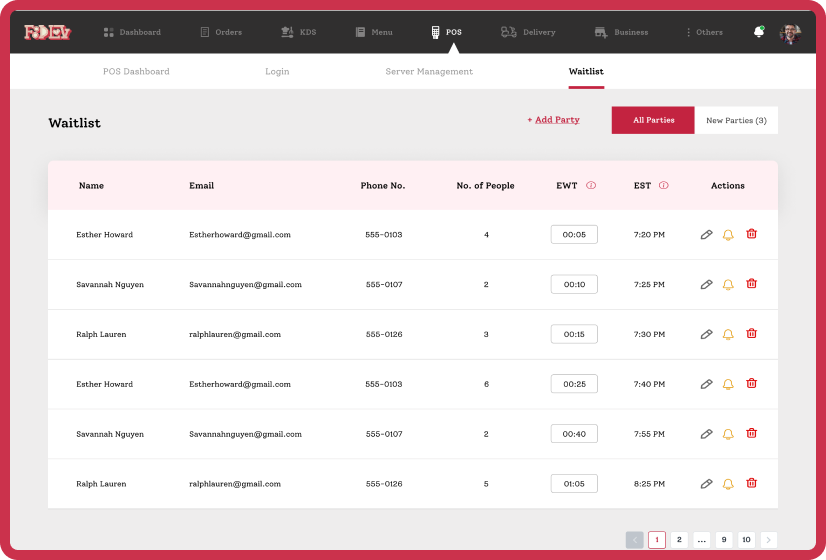The width and height of the screenshot is (826, 560).
Task: Open the user profile avatar
Action: [x=790, y=32]
